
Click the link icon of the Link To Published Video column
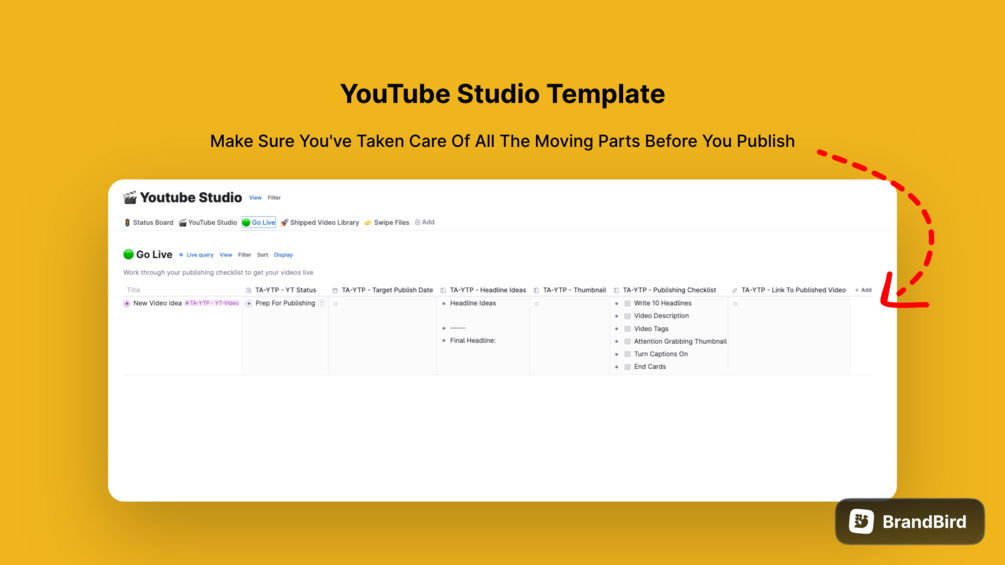click(x=735, y=290)
